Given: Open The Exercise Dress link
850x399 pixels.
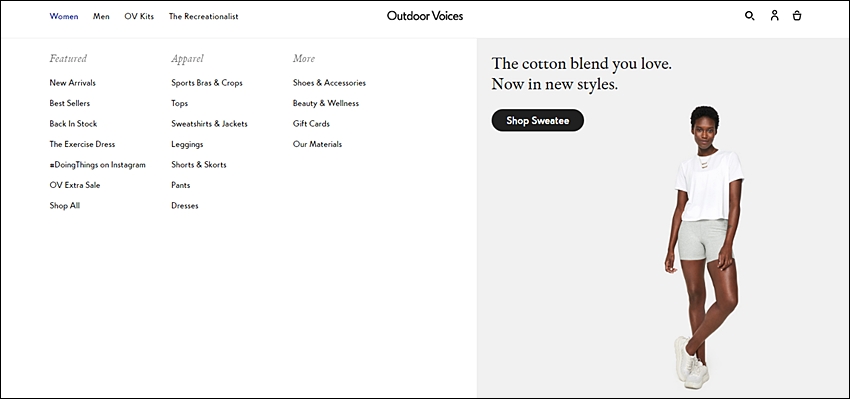Looking at the screenshot, I should [x=82, y=144].
